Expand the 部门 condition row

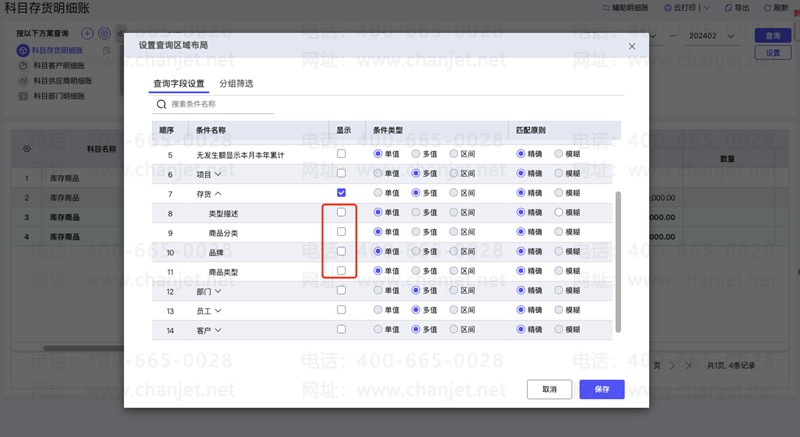(218, 291)
